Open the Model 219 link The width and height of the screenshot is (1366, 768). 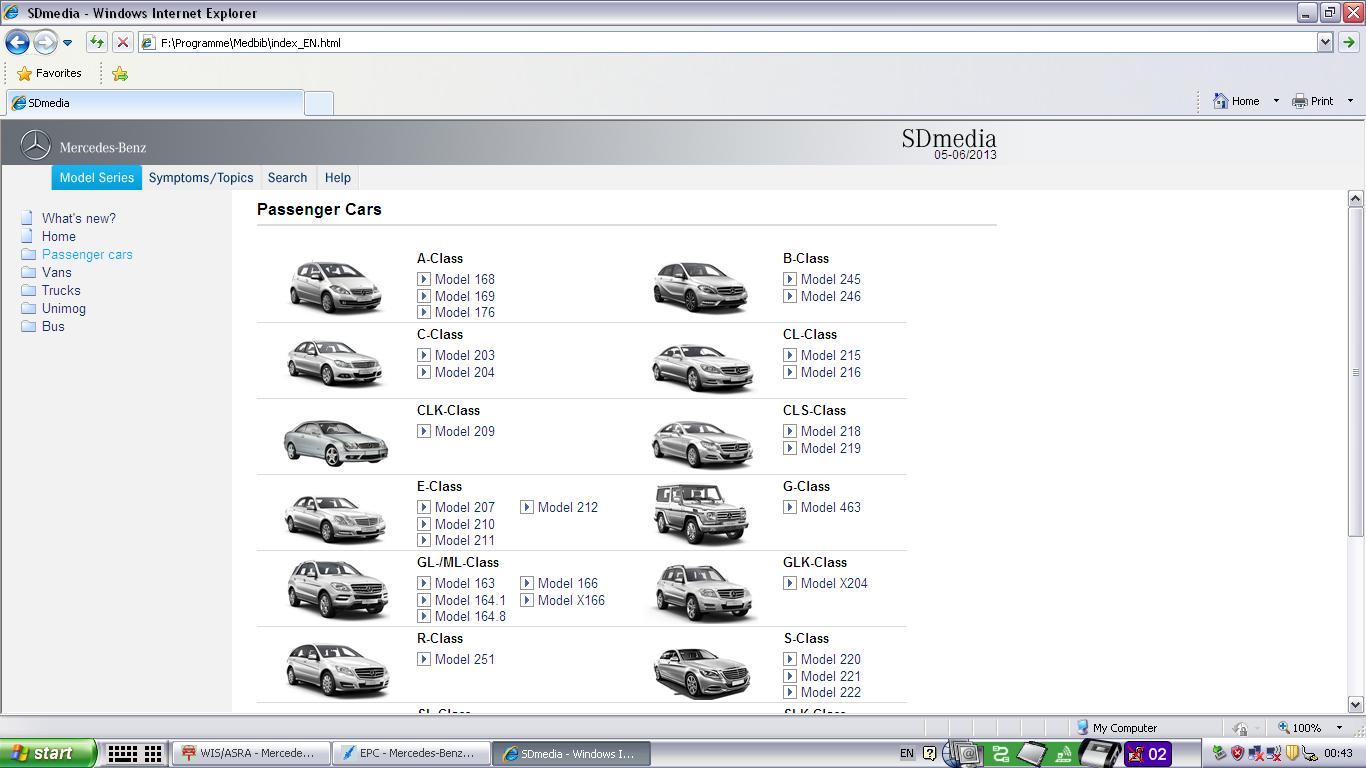click(x=830, y=448)
